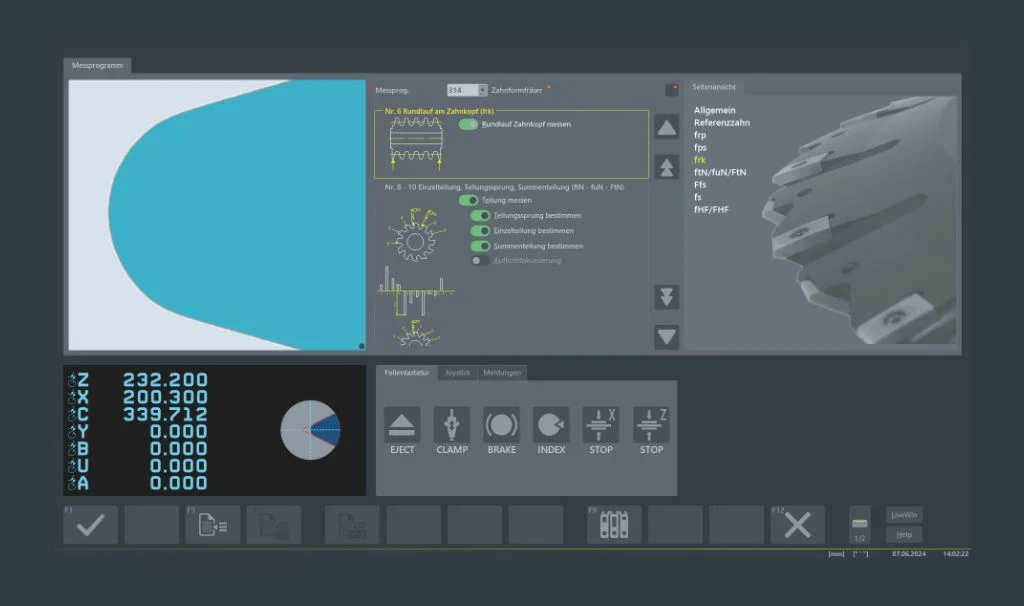The width and height of the screenshot is (1024, 606).
Task: Open the F9 library binders icon
Action: [x=613, y=525]
